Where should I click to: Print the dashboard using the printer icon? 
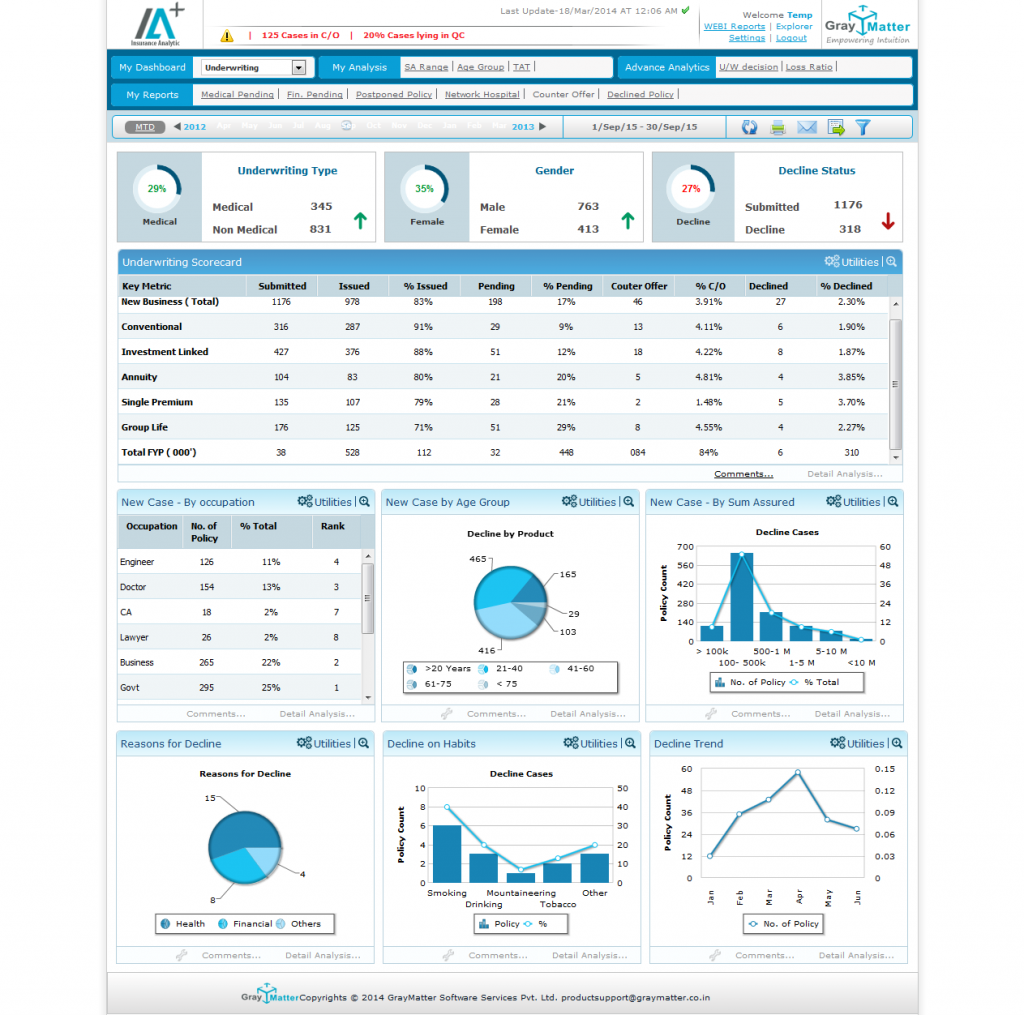[778, 127]
